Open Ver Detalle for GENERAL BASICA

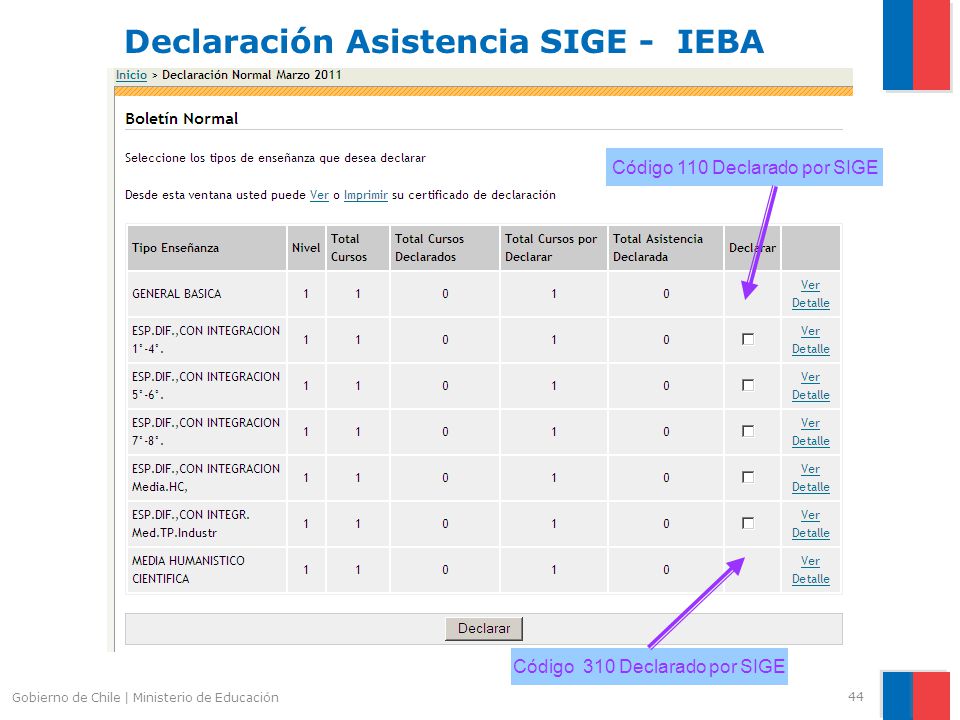pyautogui.click(x=811, y=294)
